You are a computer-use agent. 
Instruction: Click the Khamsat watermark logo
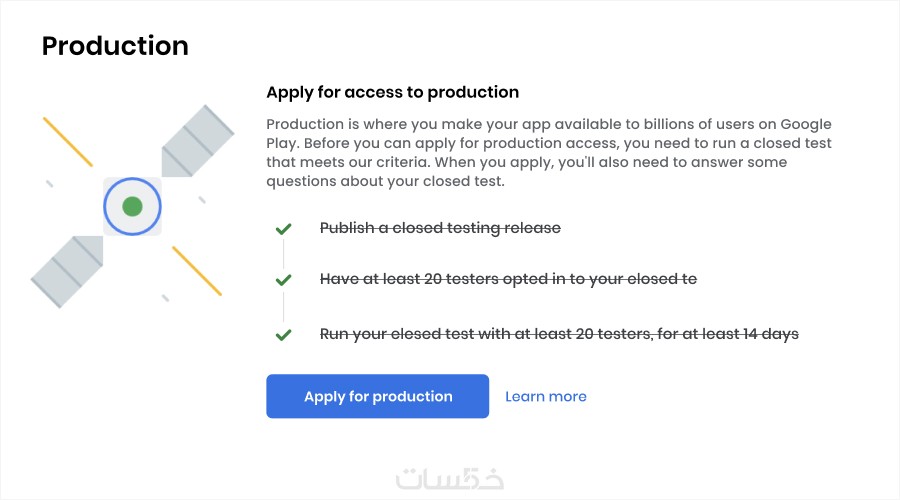(x=449, y=477)
